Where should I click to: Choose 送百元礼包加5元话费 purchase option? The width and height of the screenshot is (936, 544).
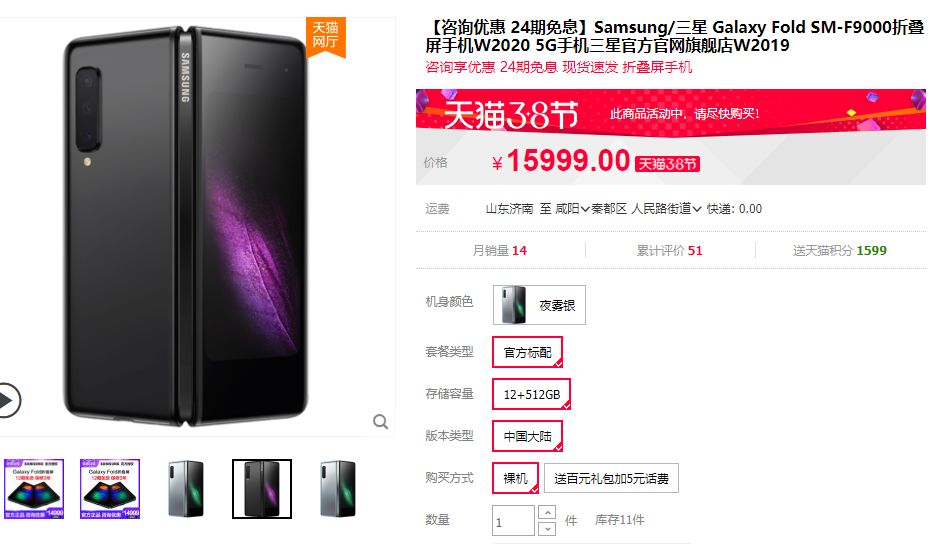coord(611,478)
